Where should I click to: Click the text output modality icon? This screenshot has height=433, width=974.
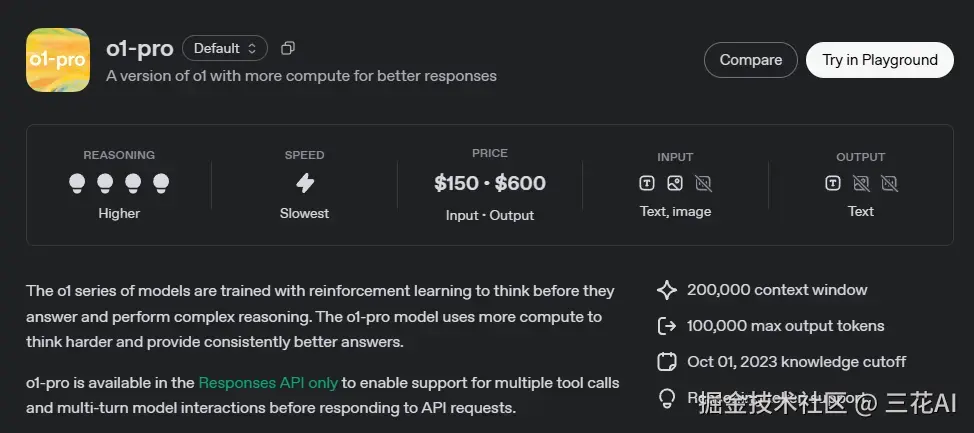tap(833, 183)
